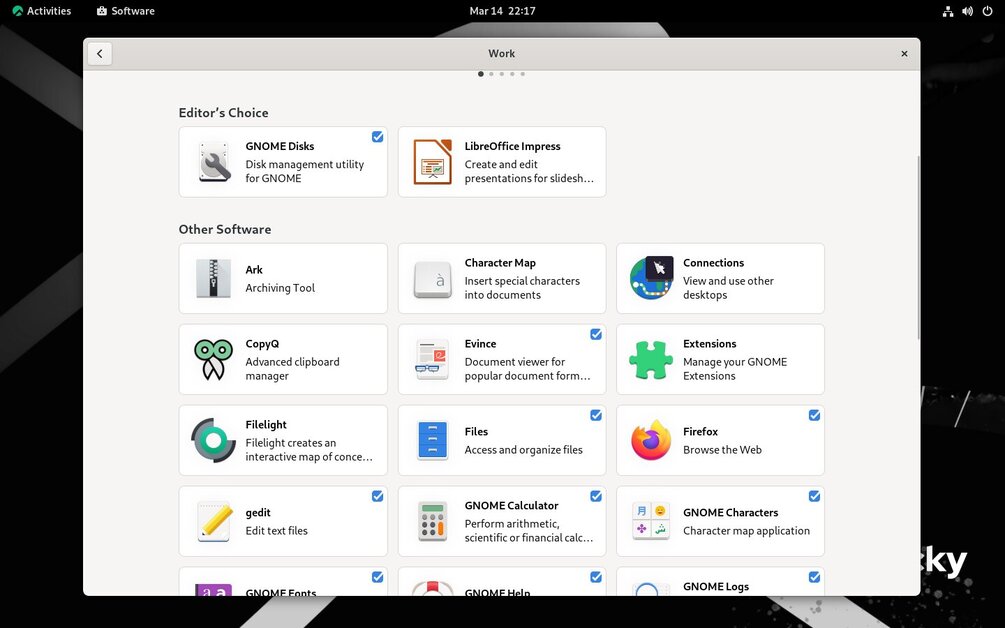Click the 'View and use other desktops' description
Image resolution: width=1005 pixels, height=628 pixels.
click(x=728, y=288)
